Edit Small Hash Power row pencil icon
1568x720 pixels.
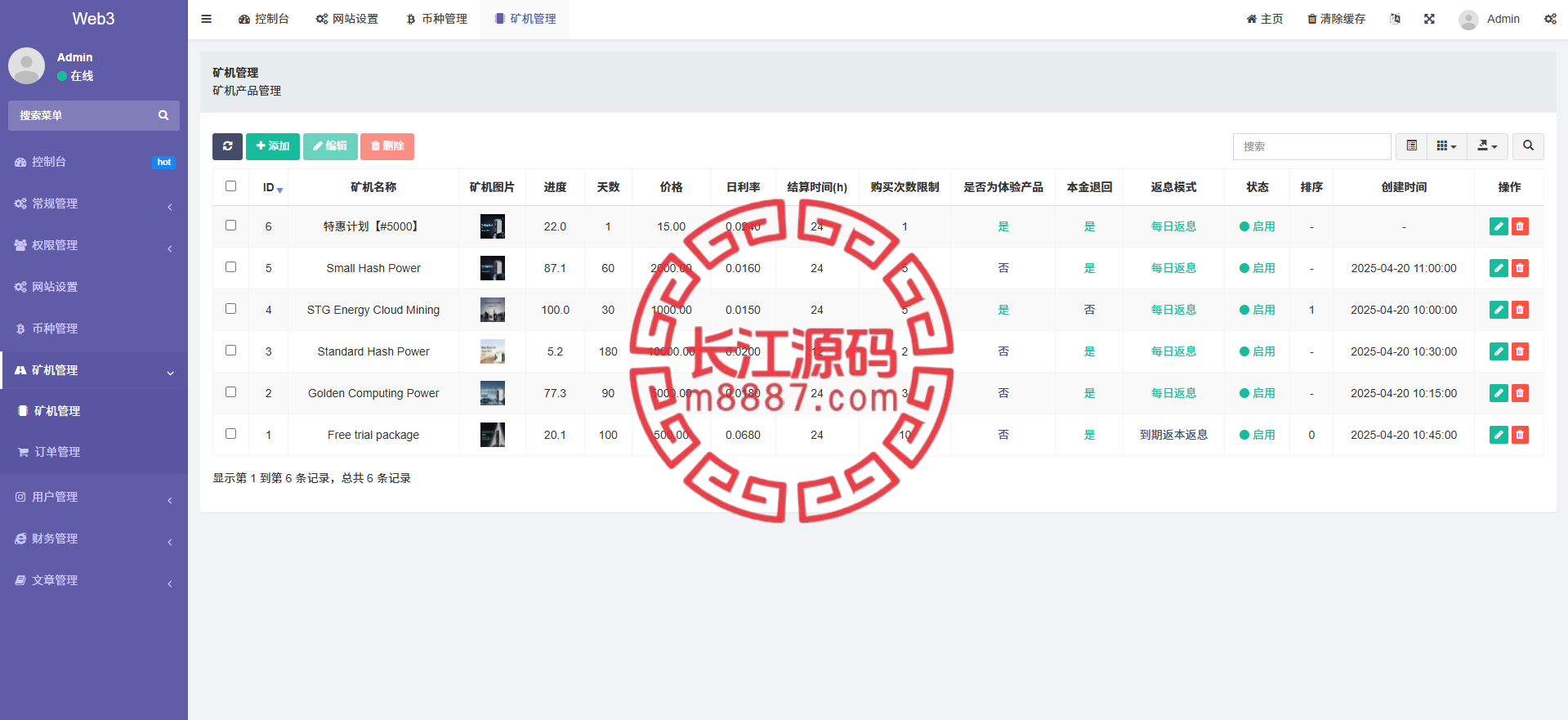tap(1499, 268)
